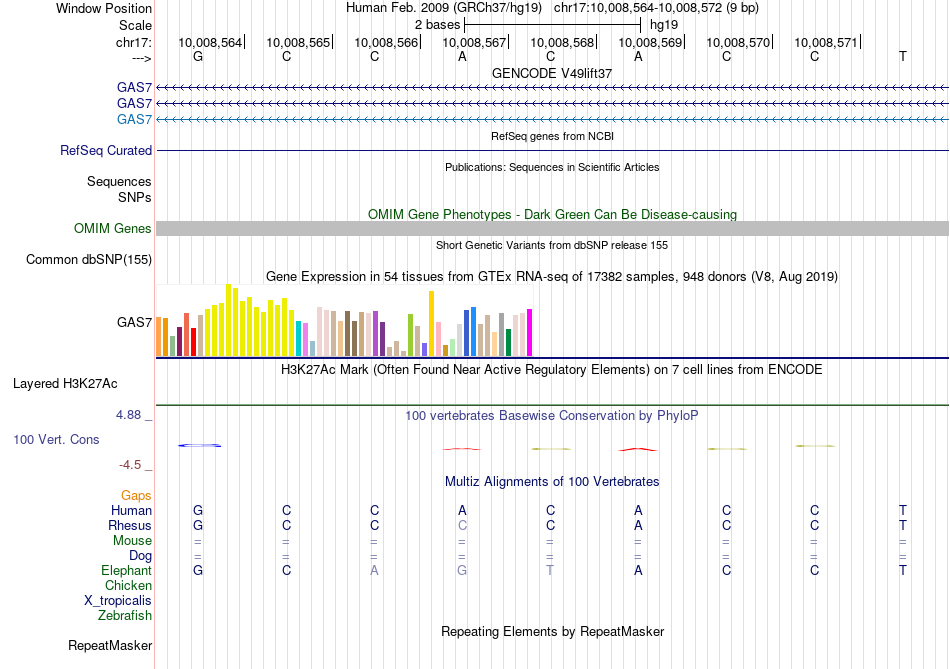Click the Zebrafish species label
Screen dimensions: 950x669
(x=125, y=615)
